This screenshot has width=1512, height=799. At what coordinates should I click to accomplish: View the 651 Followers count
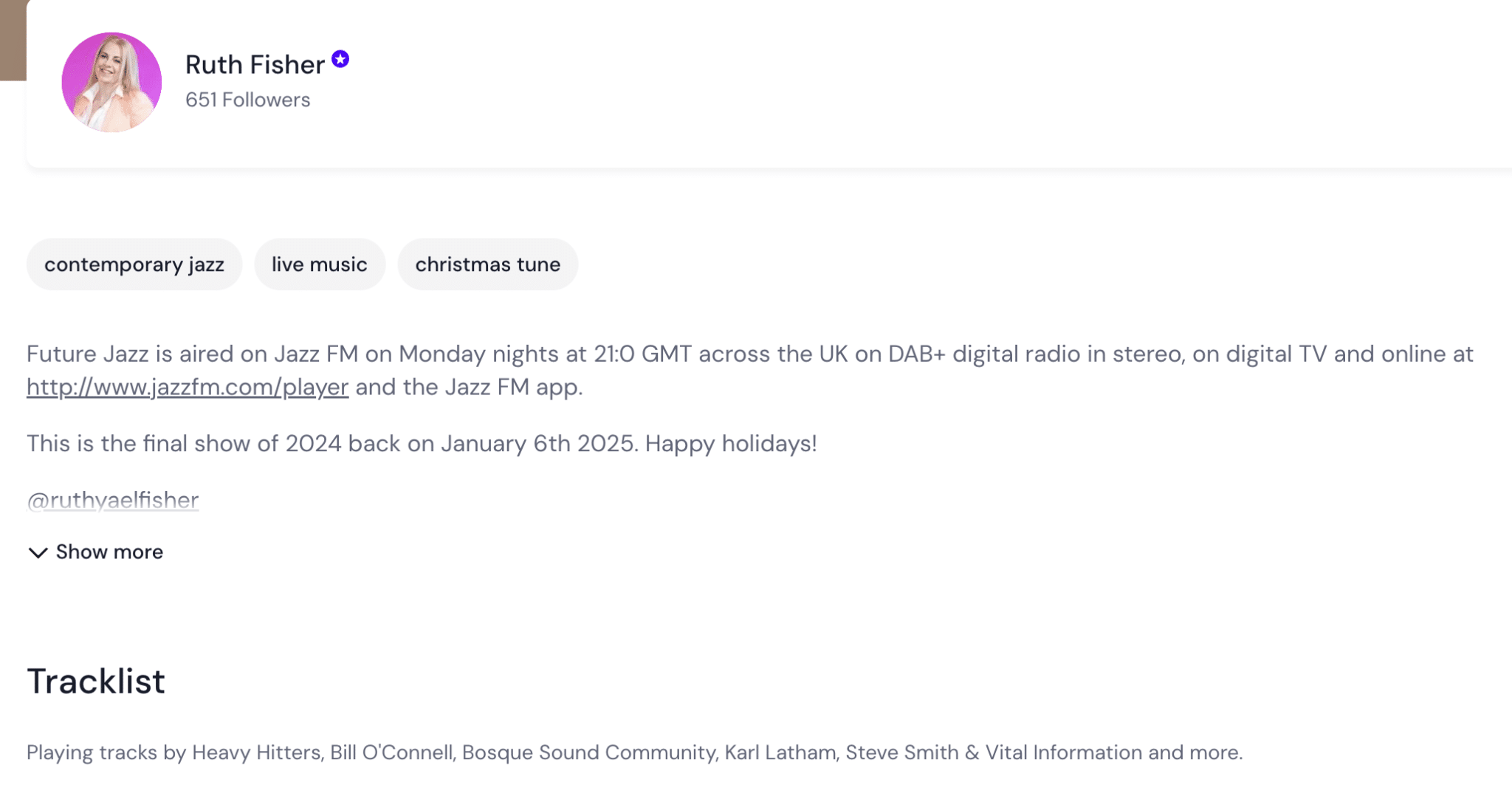point(247,100)
